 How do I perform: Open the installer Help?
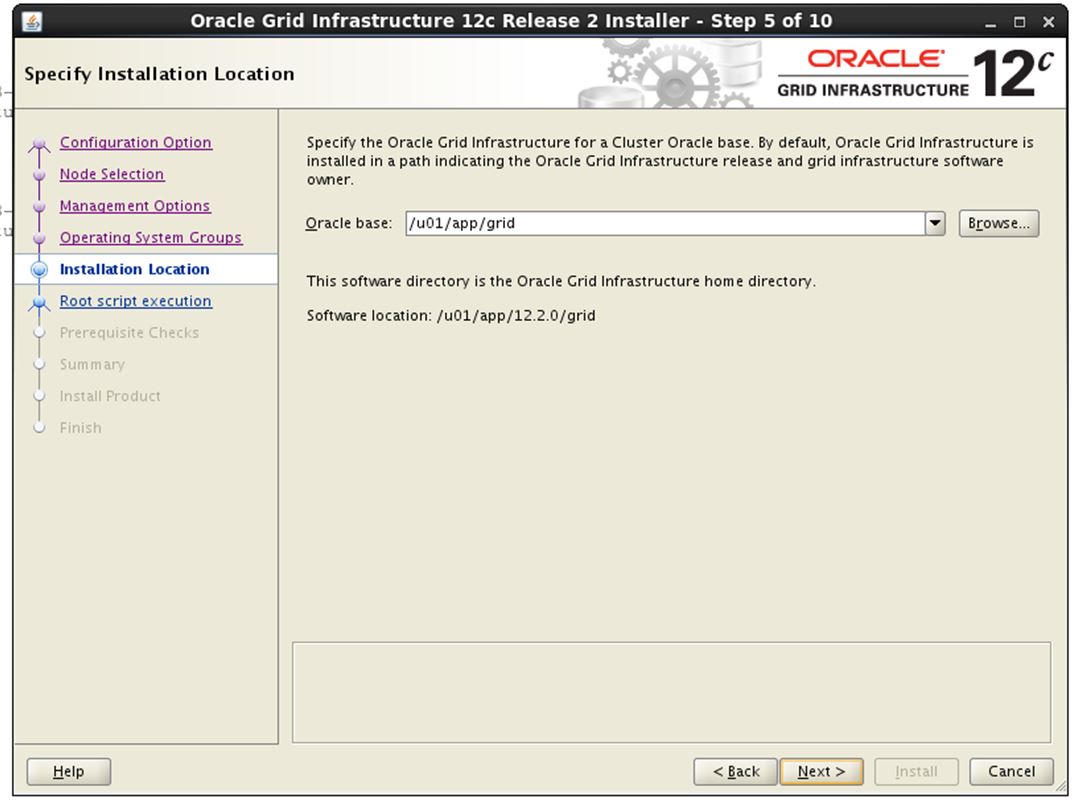click(68, 772)
